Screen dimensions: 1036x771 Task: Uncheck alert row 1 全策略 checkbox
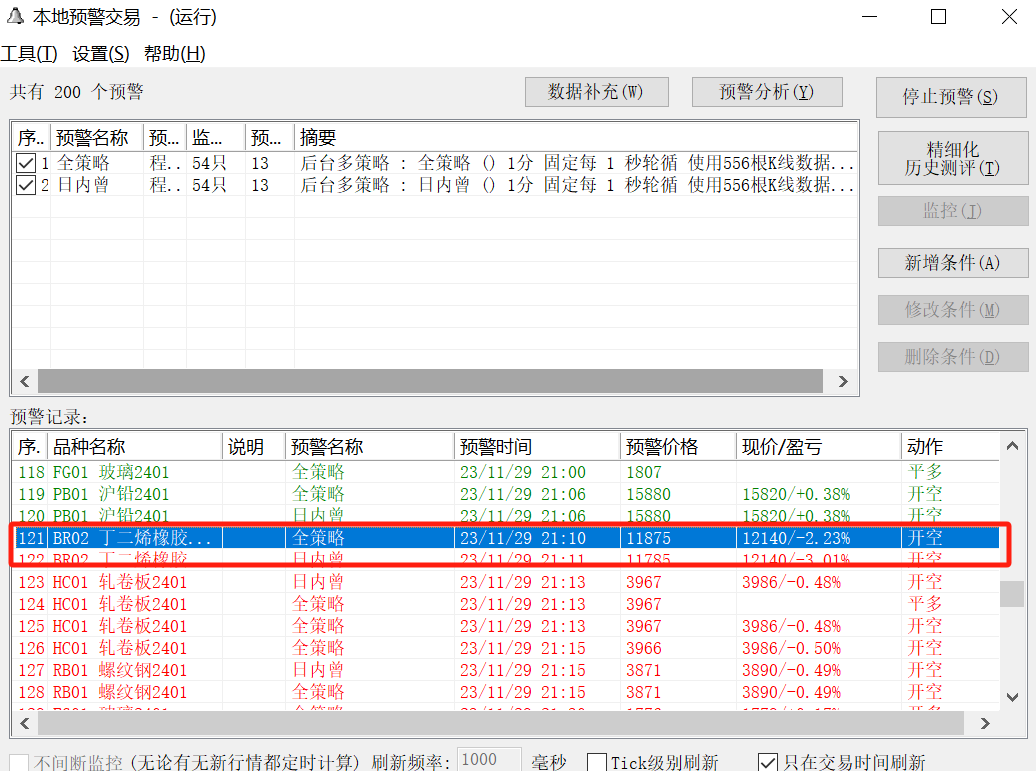click(x=26, y=163)
